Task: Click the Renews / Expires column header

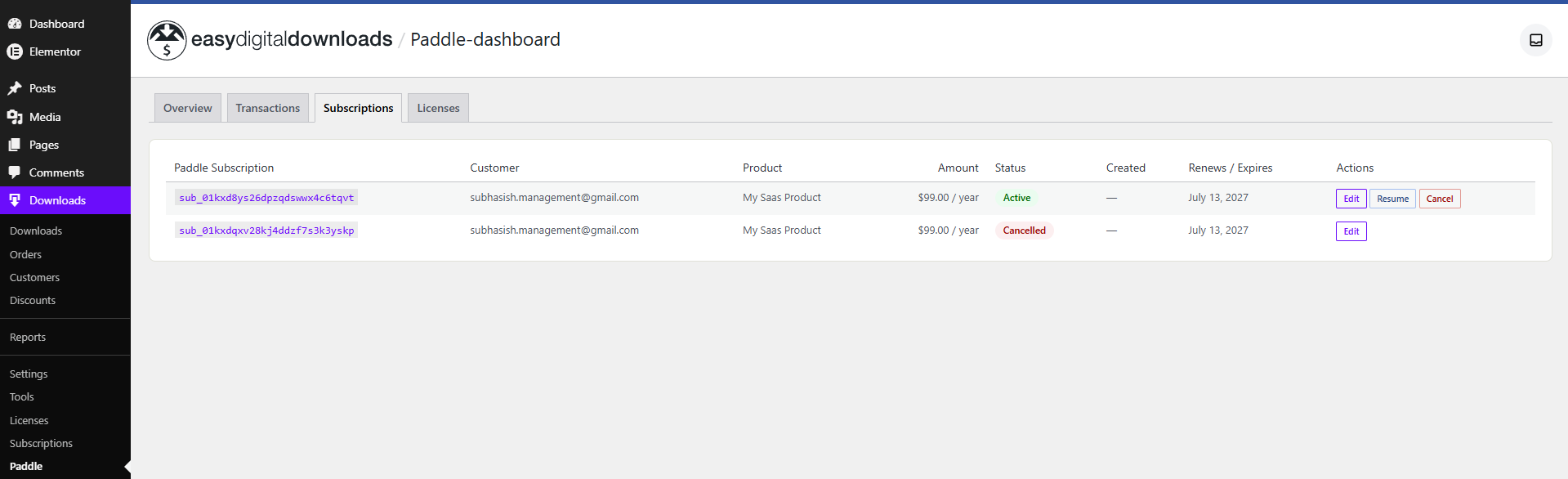Action: [x=1230, y=168]
